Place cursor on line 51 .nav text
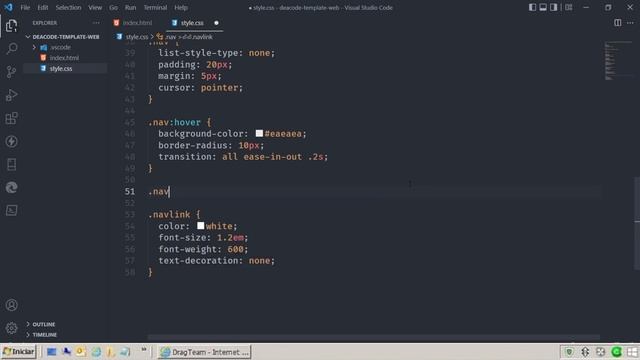 (158, 191)
